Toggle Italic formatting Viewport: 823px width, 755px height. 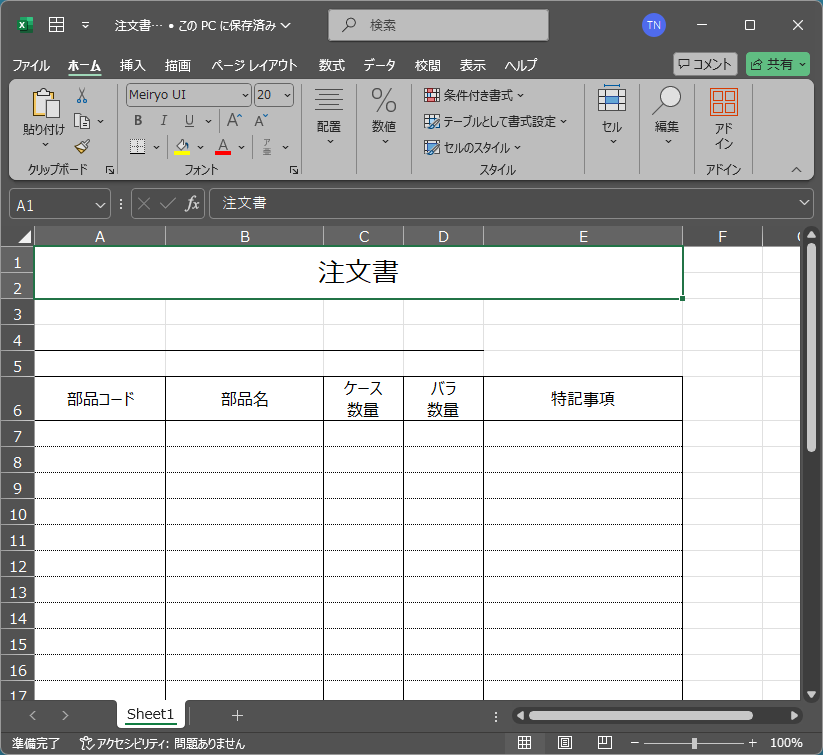point(163,121)
